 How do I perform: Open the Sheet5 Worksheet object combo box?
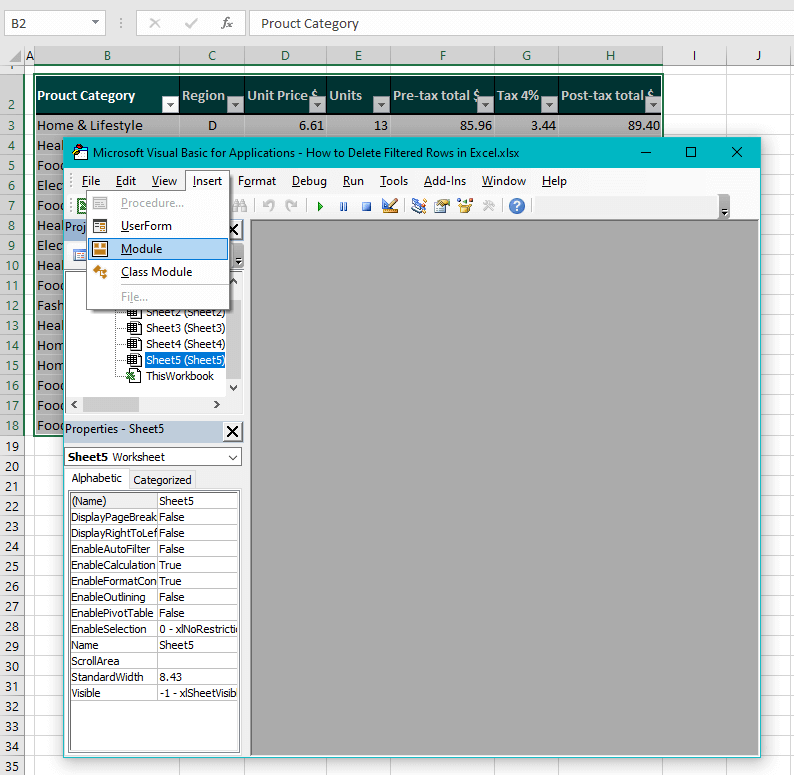153,457
